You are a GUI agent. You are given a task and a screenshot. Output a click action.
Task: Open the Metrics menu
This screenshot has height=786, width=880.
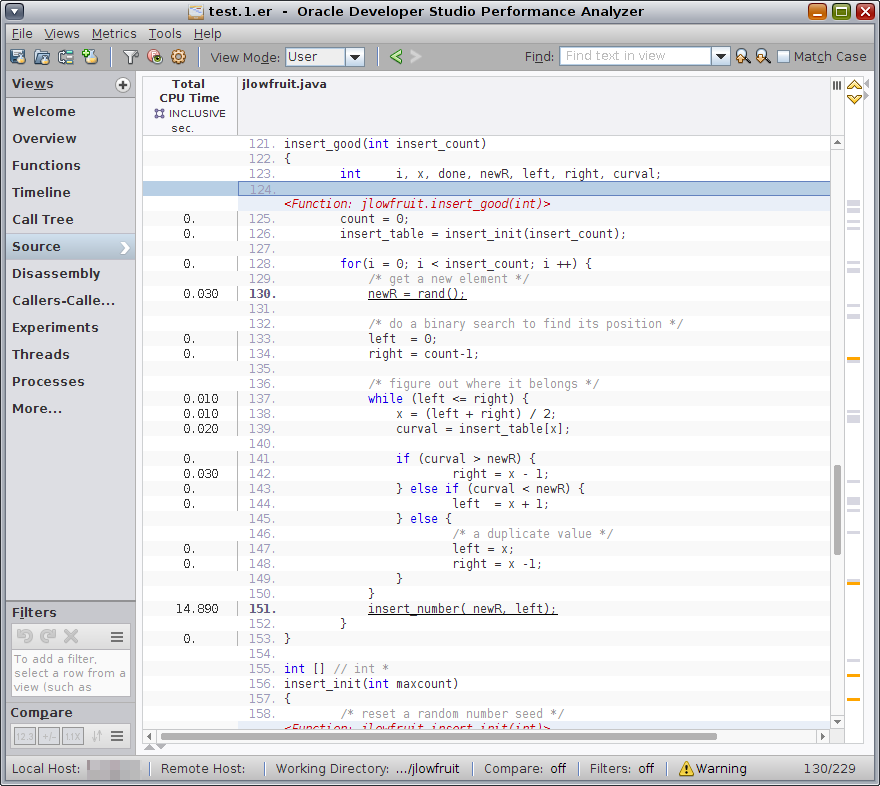tap(114, 33)
